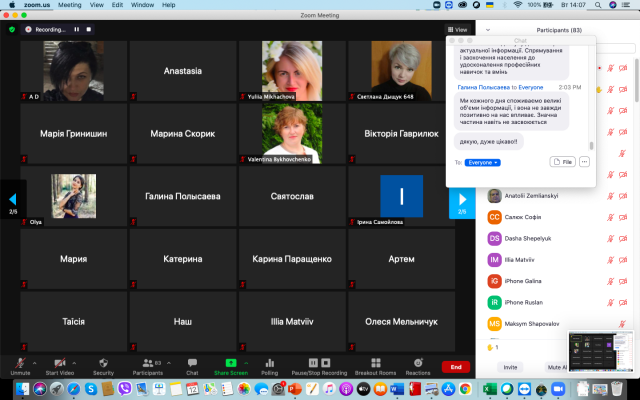Click Mute All button in Participants panel
The height and width of the screenshot is (400, 640).
556,367
